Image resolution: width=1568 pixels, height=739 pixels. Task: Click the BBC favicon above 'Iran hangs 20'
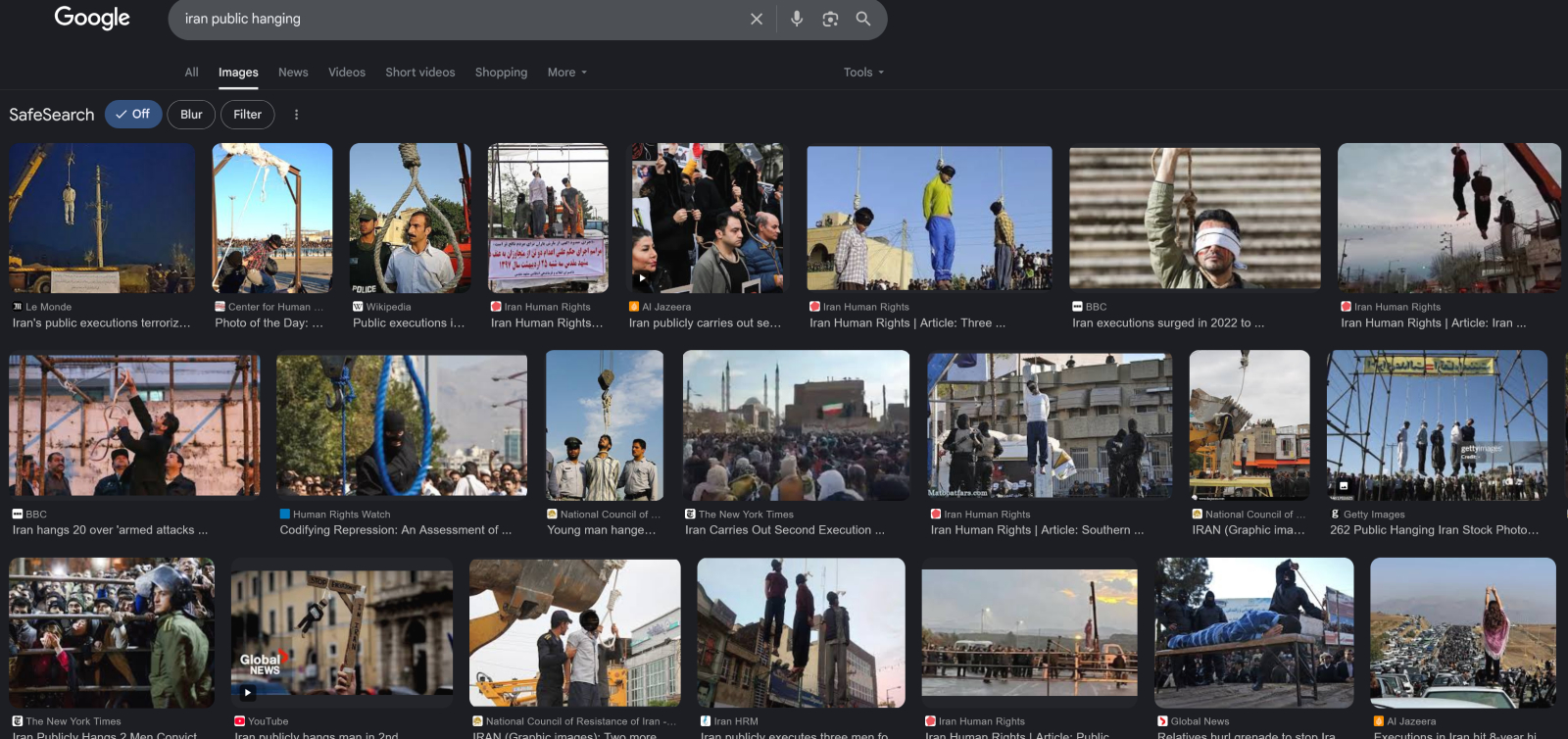(17, 515)
